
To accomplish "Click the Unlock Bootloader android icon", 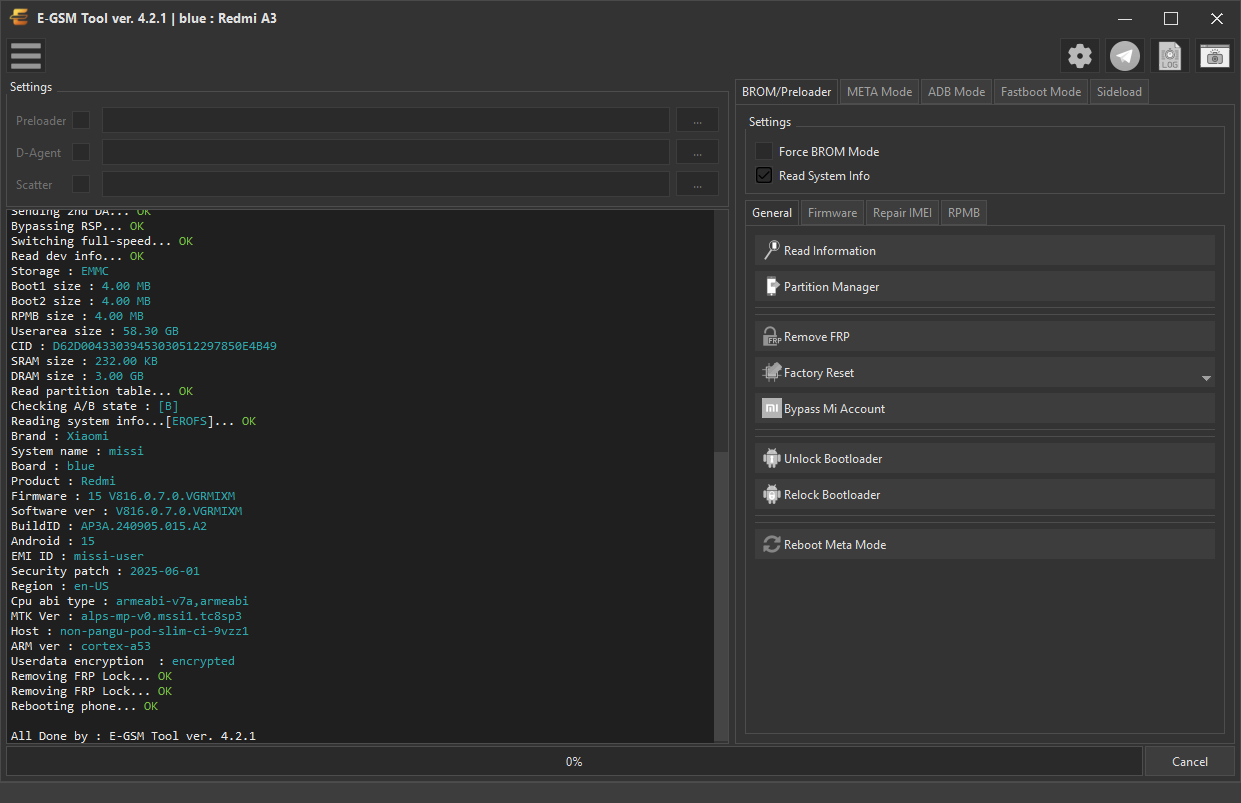I will click(771, 459).
